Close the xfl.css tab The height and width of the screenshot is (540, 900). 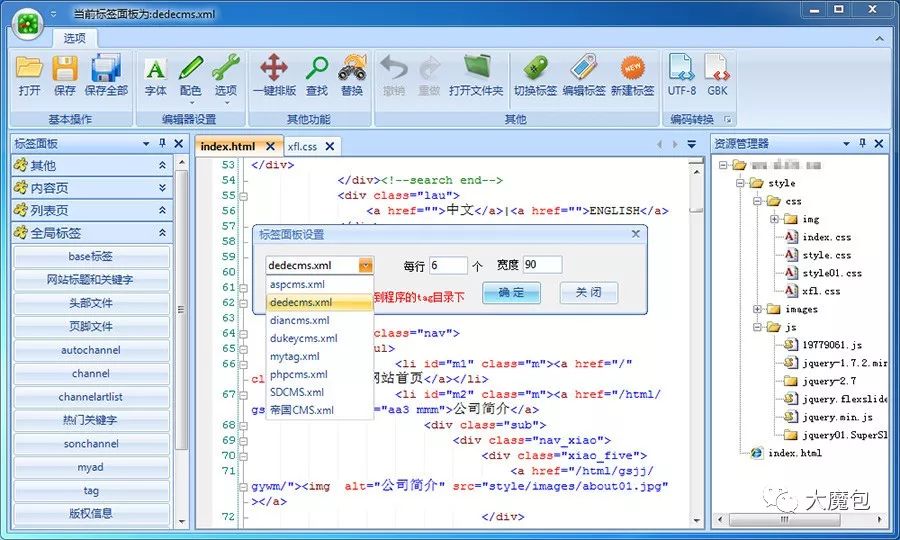pyautogui.click(x=329, y=146)
